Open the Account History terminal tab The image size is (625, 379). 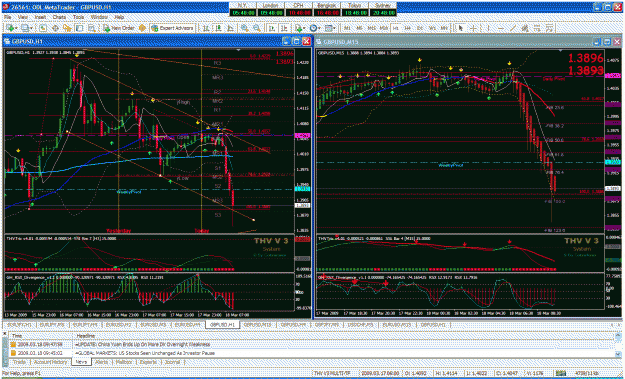coord(50,362)
